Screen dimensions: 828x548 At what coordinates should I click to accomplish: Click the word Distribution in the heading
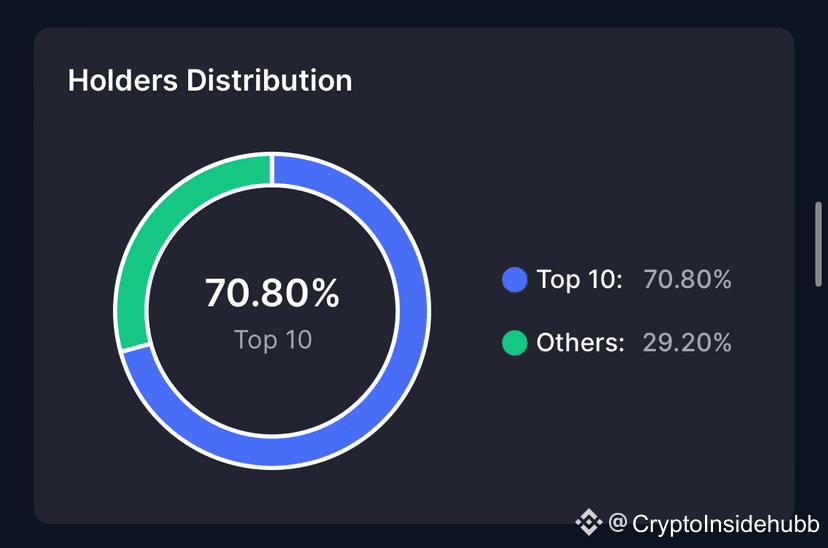coord(269,81)
